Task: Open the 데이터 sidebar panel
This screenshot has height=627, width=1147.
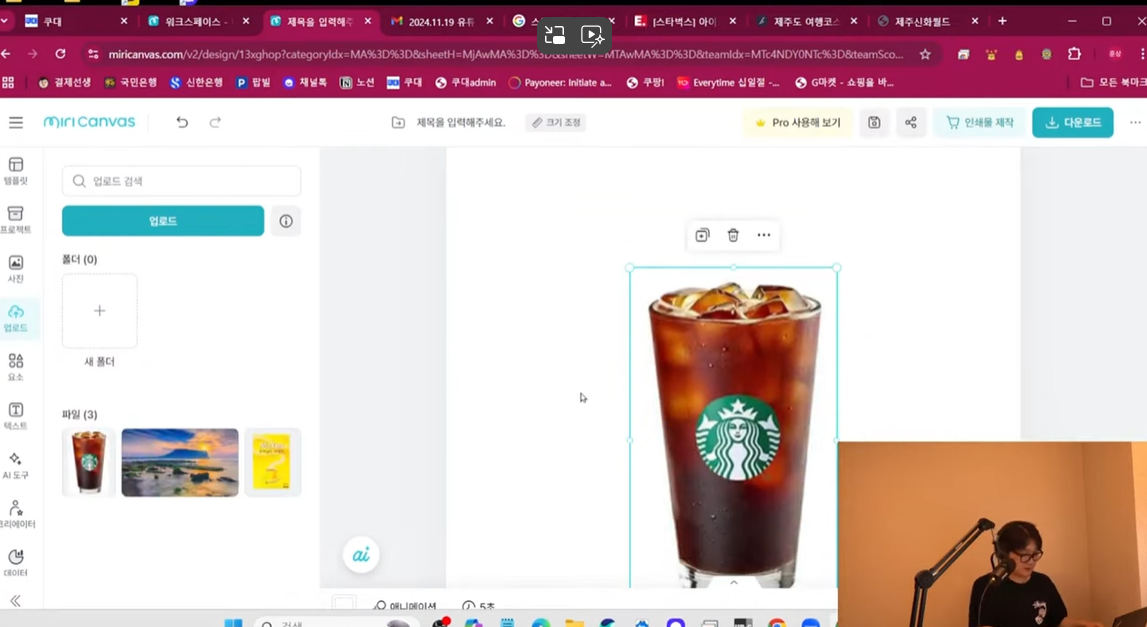Action: [x=16, y=563]
